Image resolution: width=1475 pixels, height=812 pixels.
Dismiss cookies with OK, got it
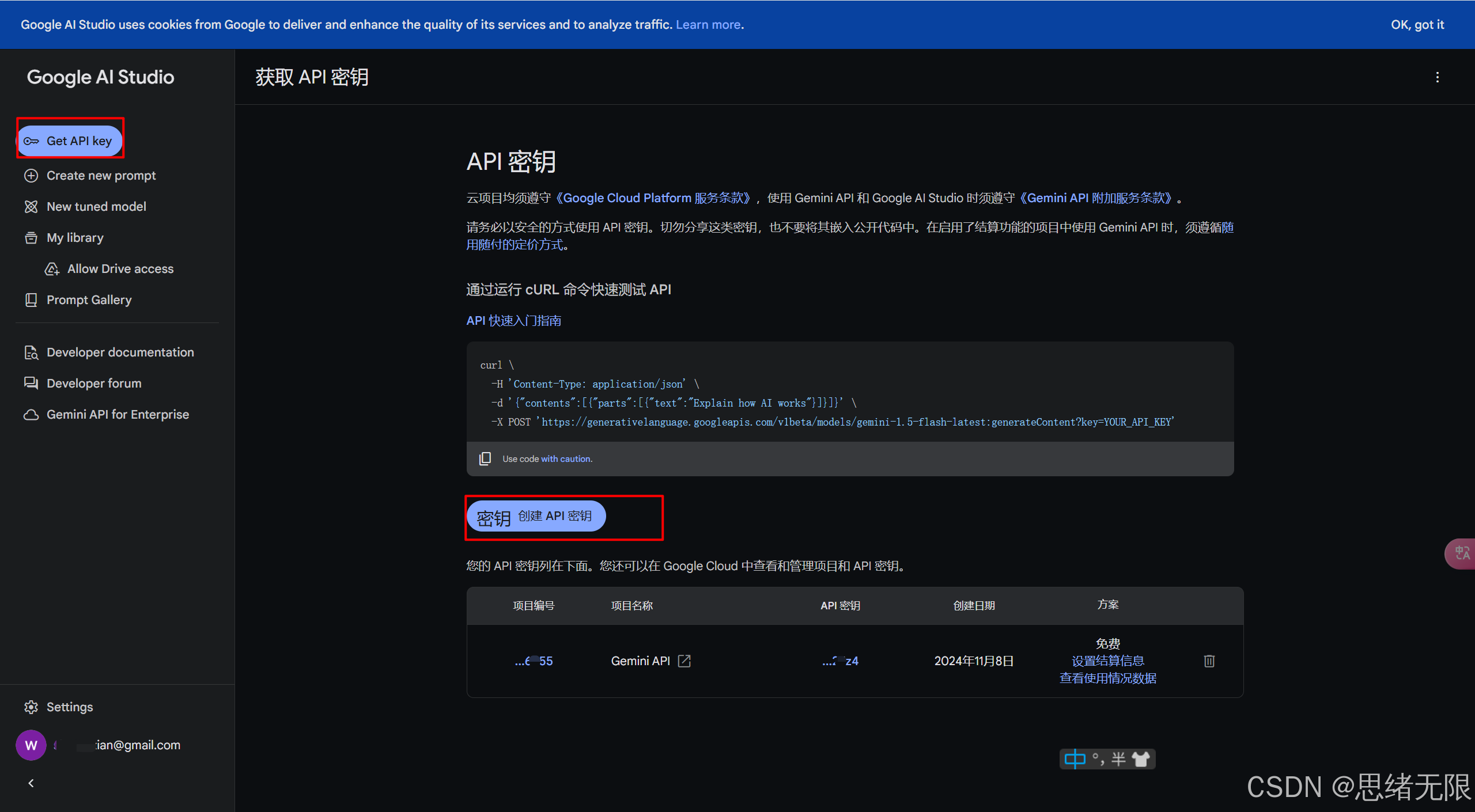pyautogui.click(x=1417, y=24)
